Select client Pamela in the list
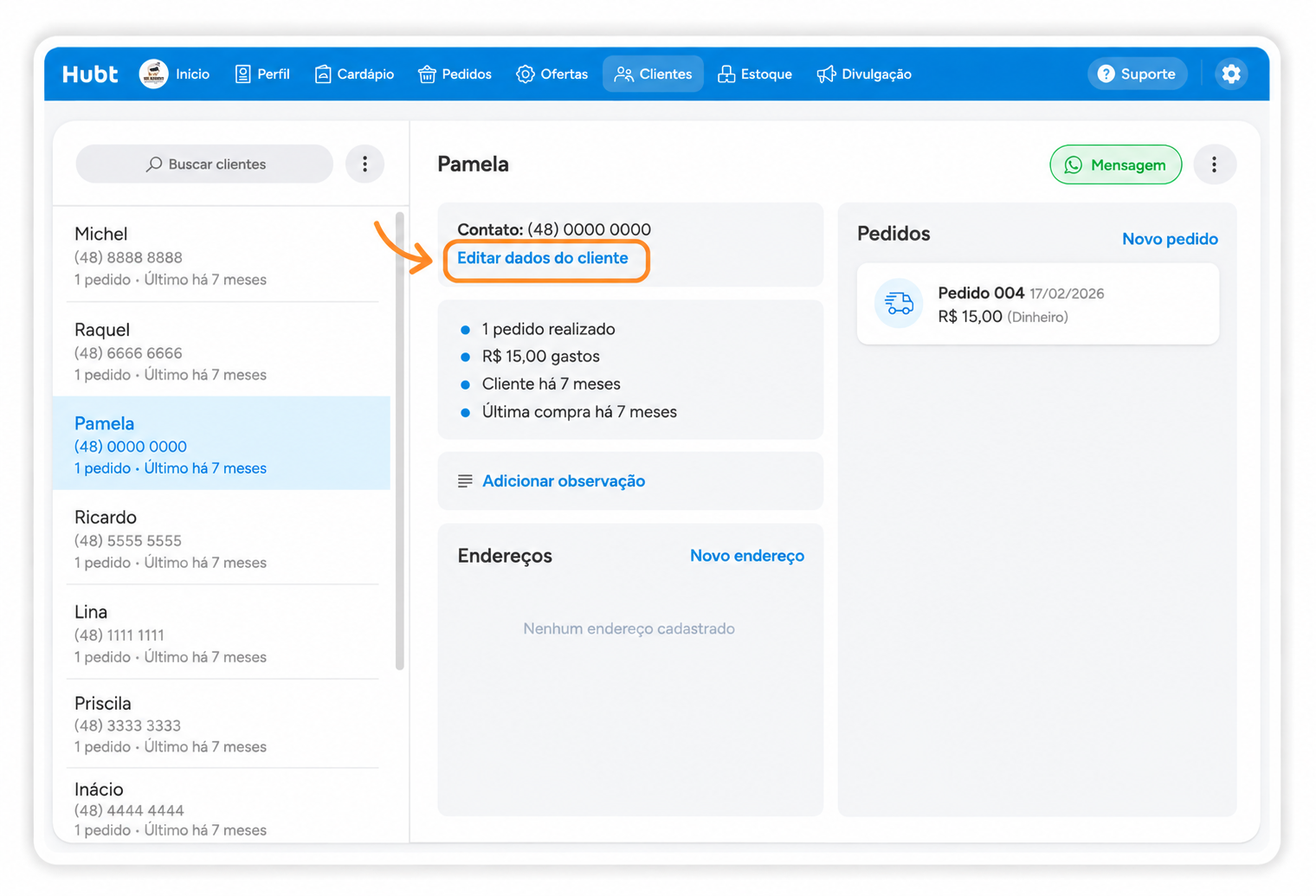Image resolution: width=1316 pixels, height=896 pixels. (x=222, y=444)
